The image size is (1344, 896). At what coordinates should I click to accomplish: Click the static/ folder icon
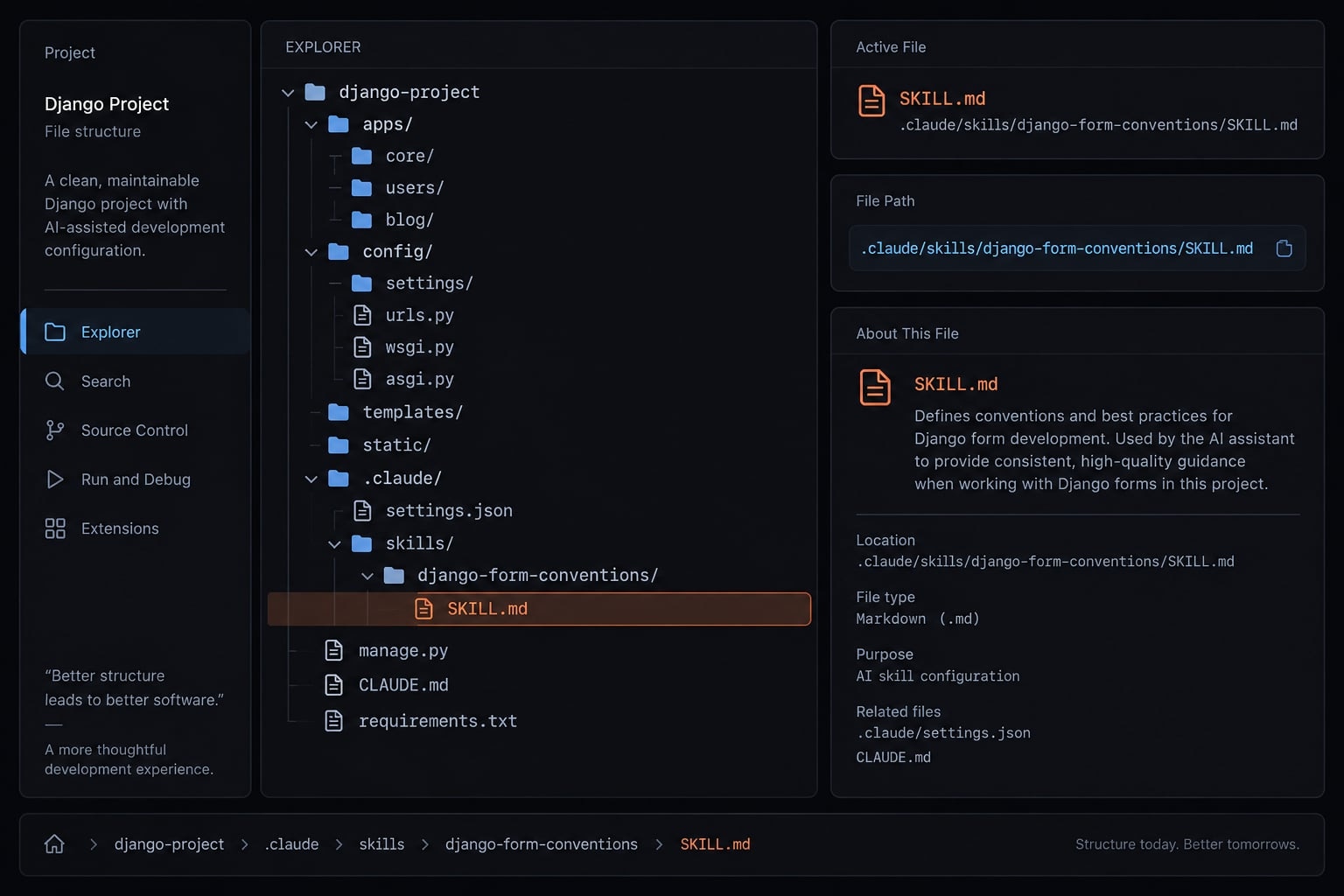point(339,445)
